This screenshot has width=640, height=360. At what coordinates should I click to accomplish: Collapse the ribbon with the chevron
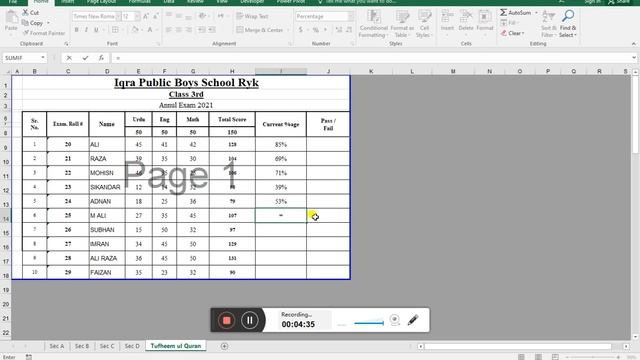633,44
